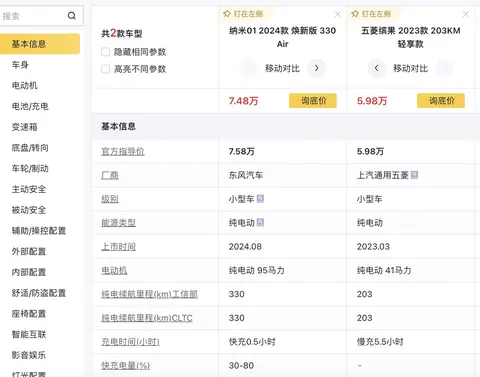The image size is (480, 377).
Task: Pin the 五菱缤果 column to the left
Action: 371,14
